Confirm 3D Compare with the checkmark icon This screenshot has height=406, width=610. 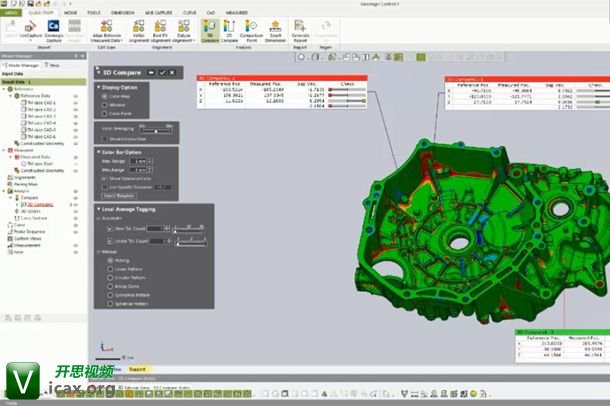pos(161,73)
